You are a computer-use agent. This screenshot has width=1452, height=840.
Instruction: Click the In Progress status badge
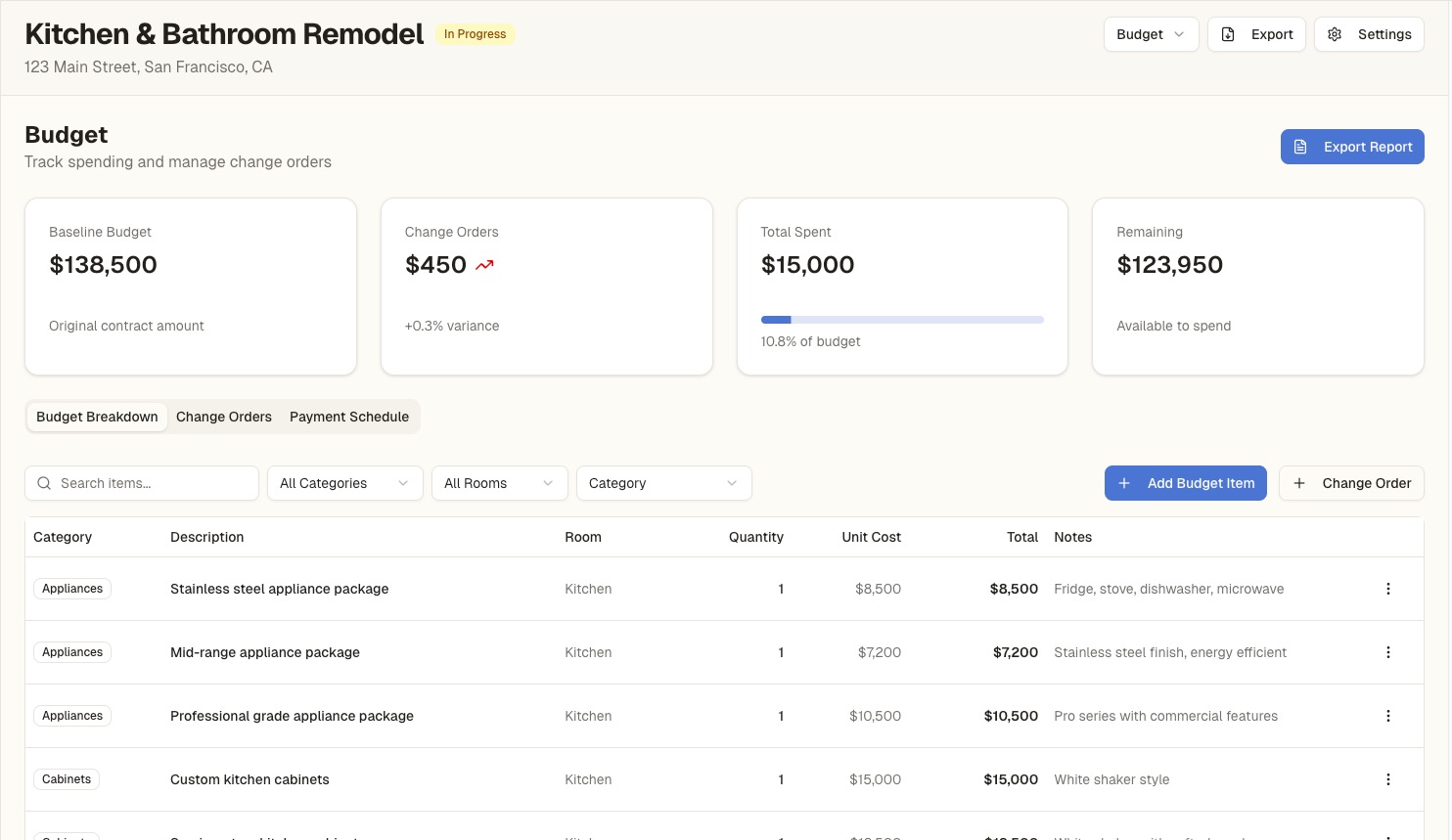coord(475,33)
